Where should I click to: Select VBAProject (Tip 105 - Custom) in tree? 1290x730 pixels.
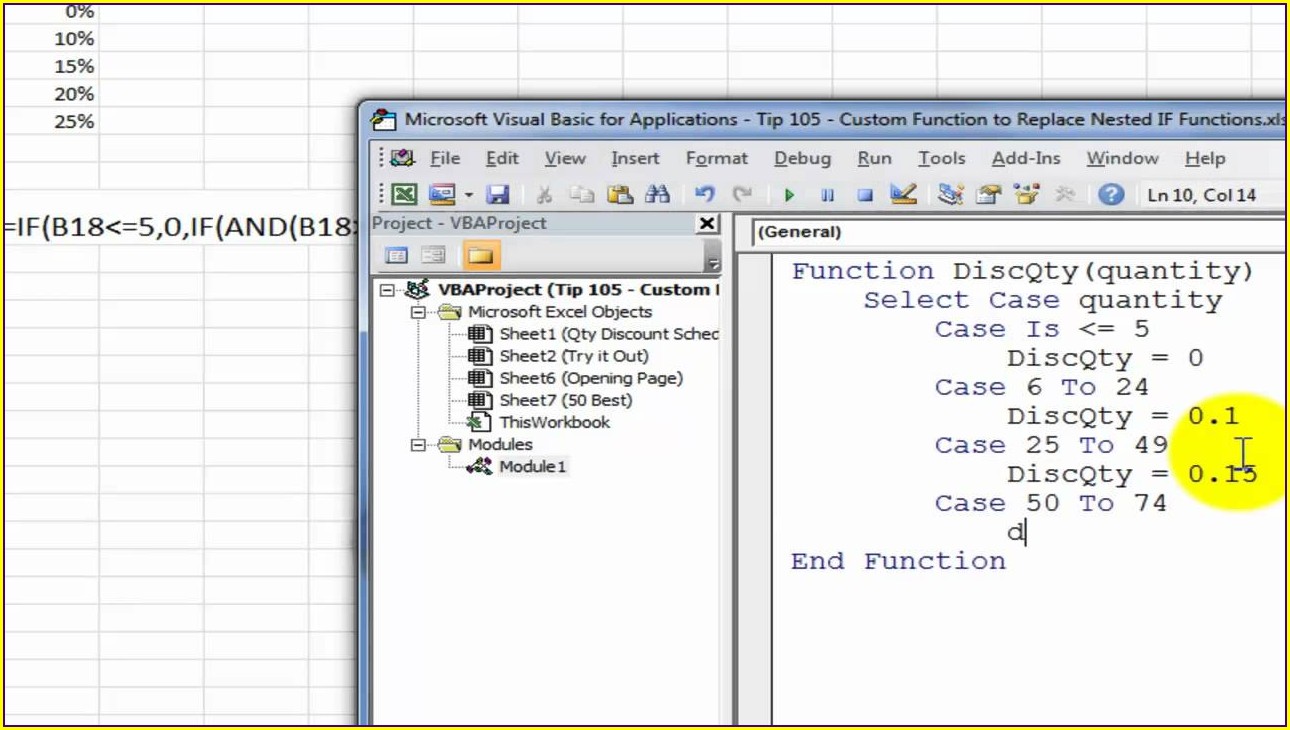click(578, 290)
